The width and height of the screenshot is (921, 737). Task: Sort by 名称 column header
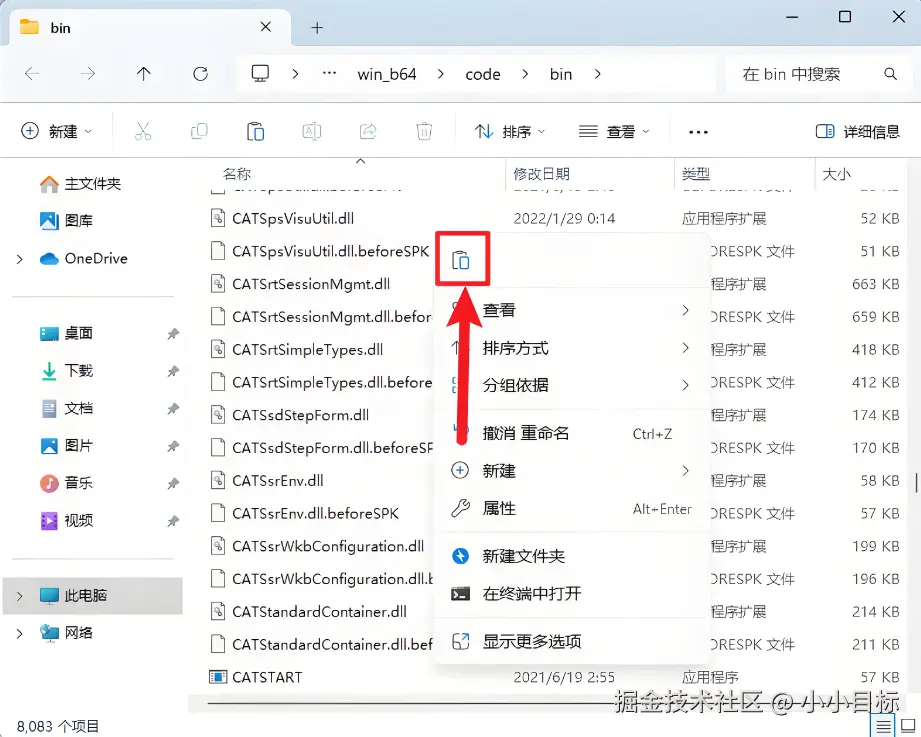[237, 174]
